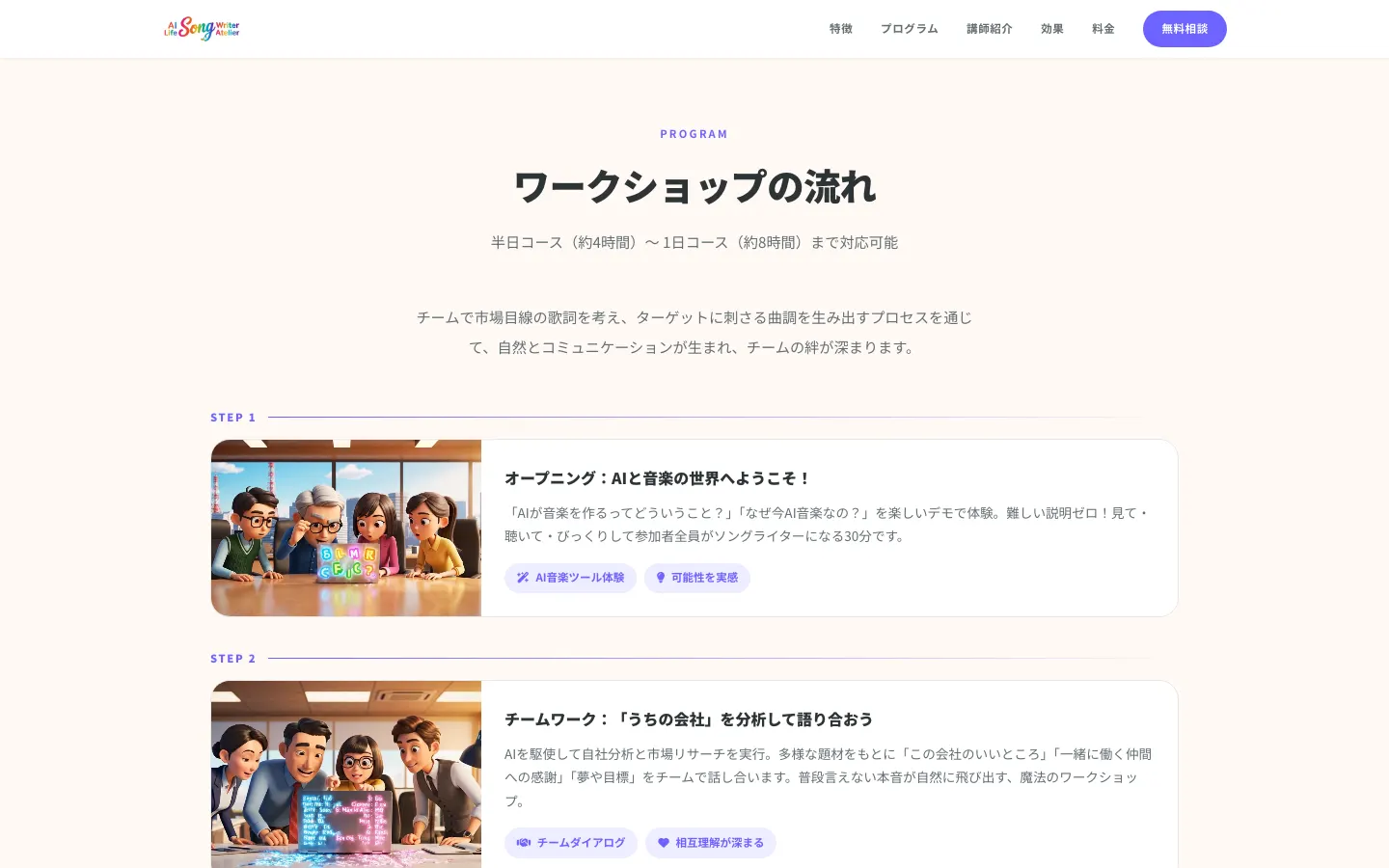Image resolution: width=1389 pixels, height=868 pixels.
Task: Click the ワークショップの流れ title
Action: [x=694, y=187]
